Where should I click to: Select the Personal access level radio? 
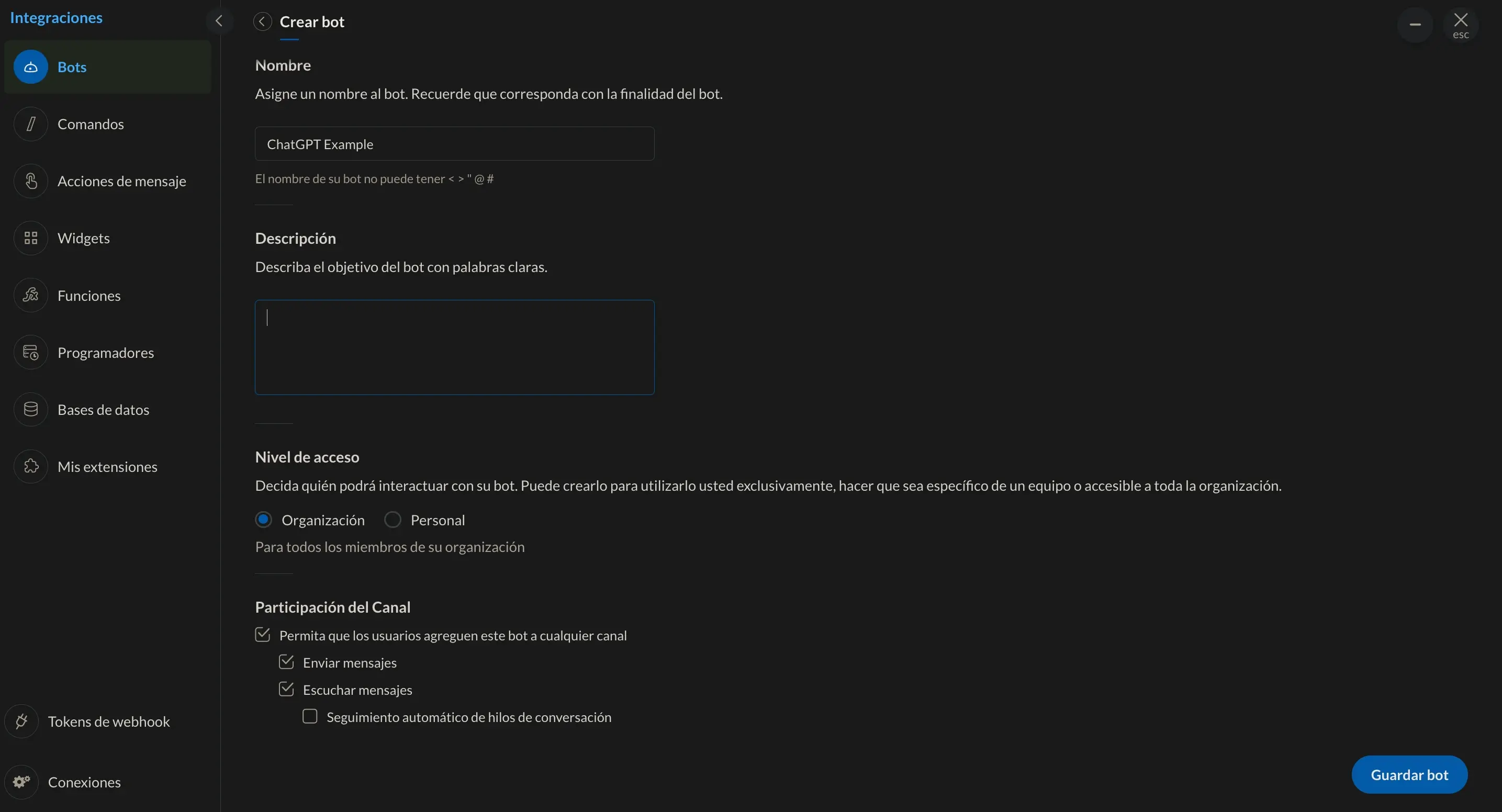click(393, 520)
